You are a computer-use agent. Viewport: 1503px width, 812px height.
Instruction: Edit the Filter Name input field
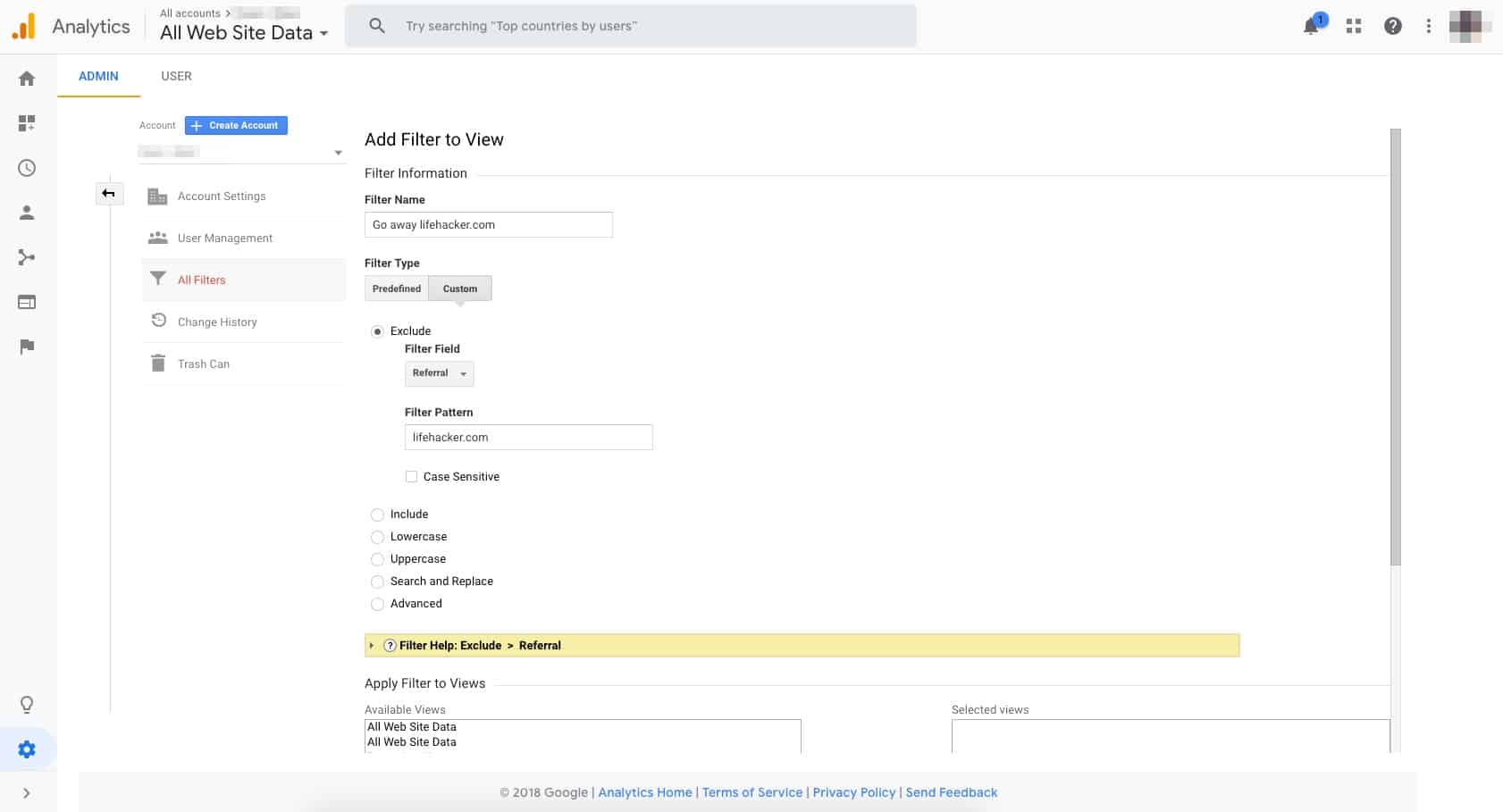click(x=488, y=224)
